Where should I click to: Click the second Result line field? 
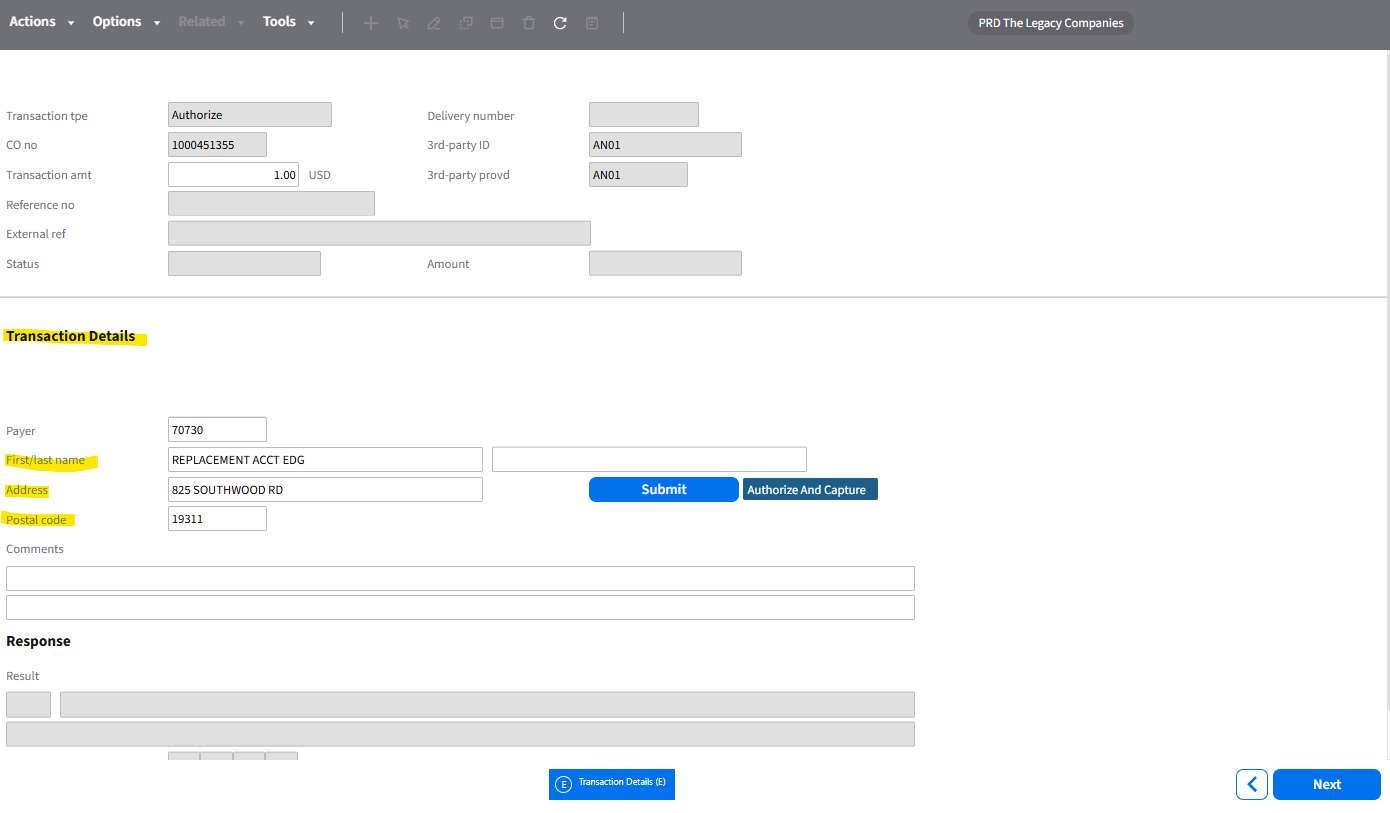460,734
